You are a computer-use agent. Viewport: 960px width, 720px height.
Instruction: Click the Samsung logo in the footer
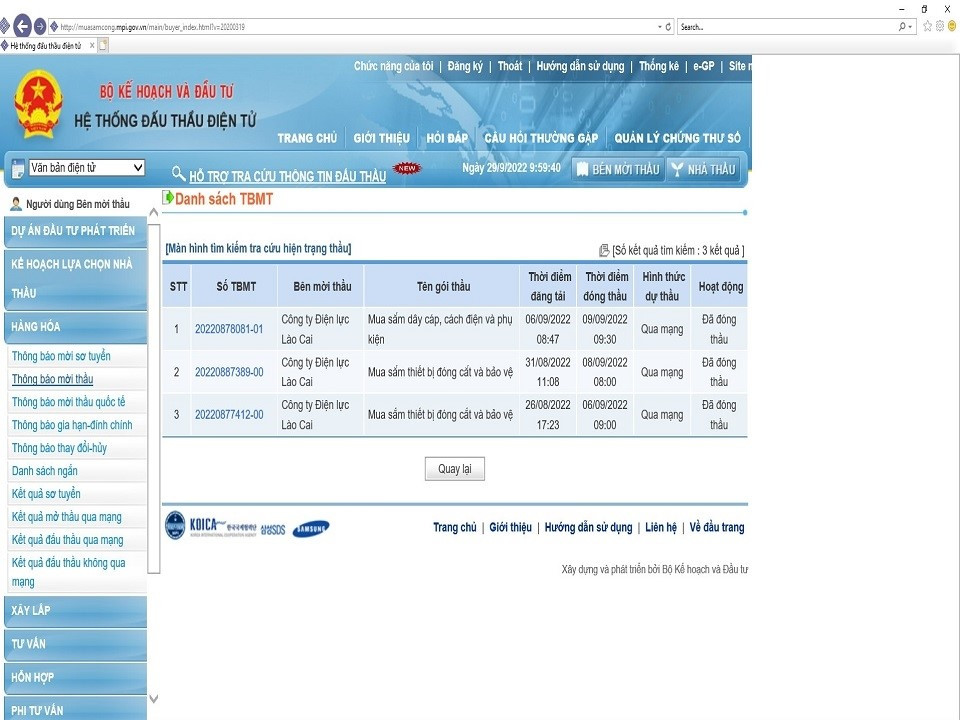(x=311, y=529)
